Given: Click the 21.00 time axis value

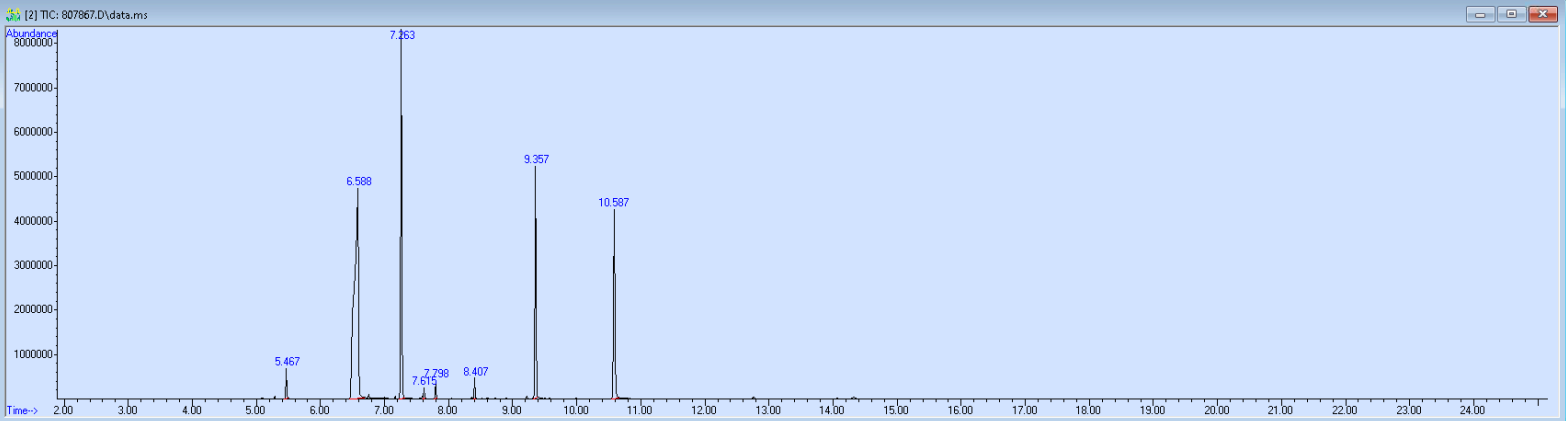Looking at the screenshot, I should coord(1280,410).
